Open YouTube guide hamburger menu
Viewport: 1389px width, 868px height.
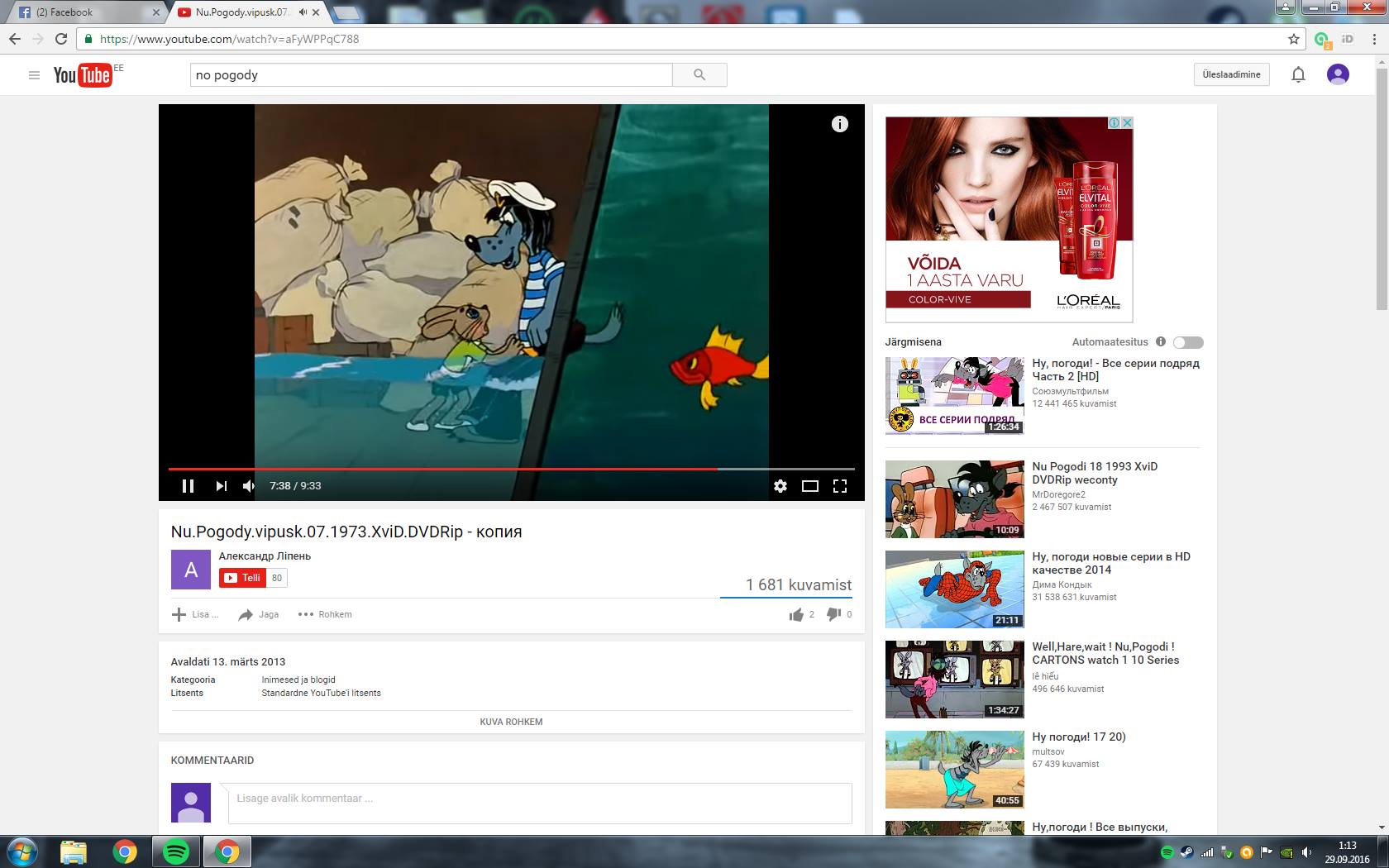[x=34, y=75]
